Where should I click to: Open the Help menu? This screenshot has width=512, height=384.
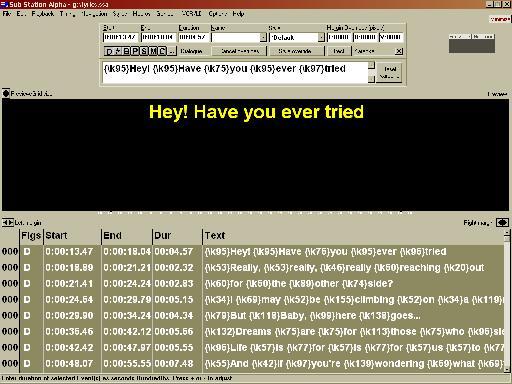[238, 14]
